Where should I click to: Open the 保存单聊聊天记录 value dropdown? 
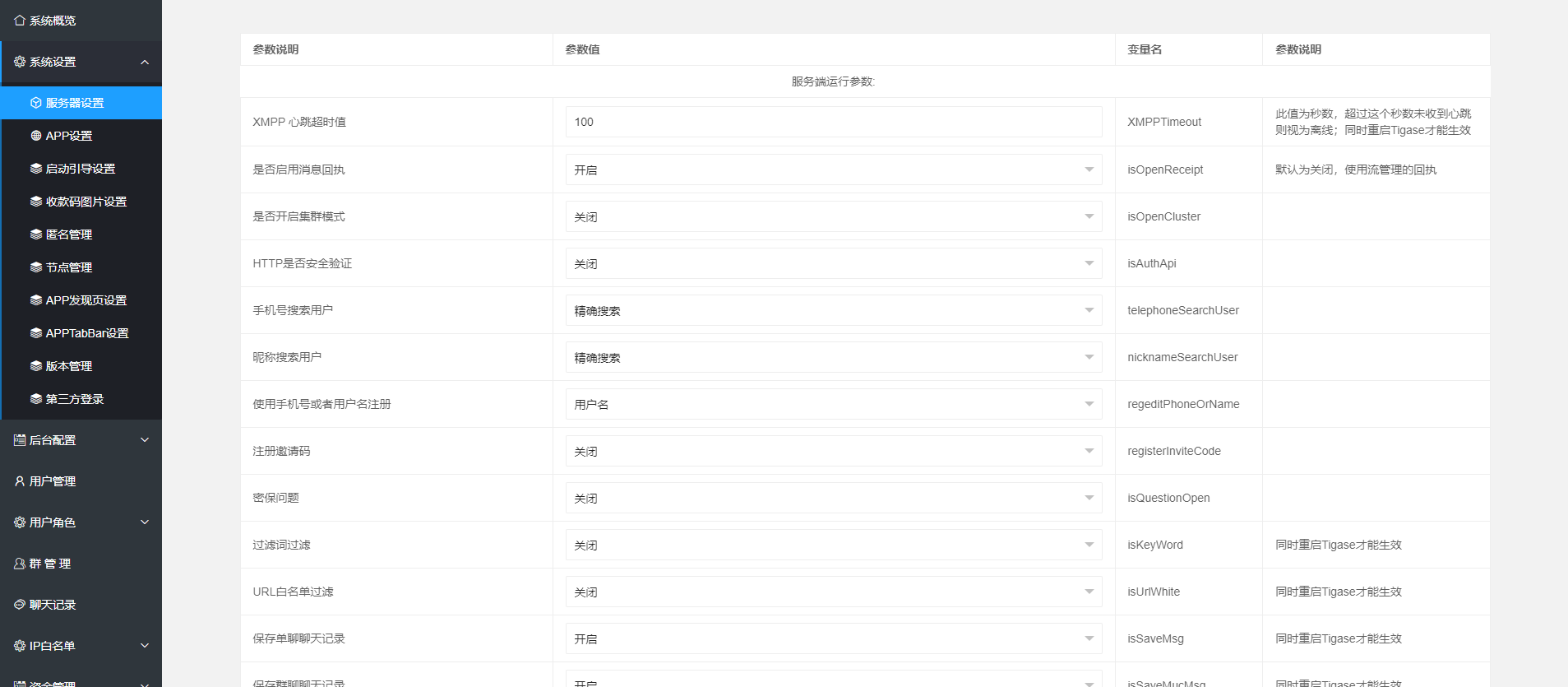coord(834,638)
